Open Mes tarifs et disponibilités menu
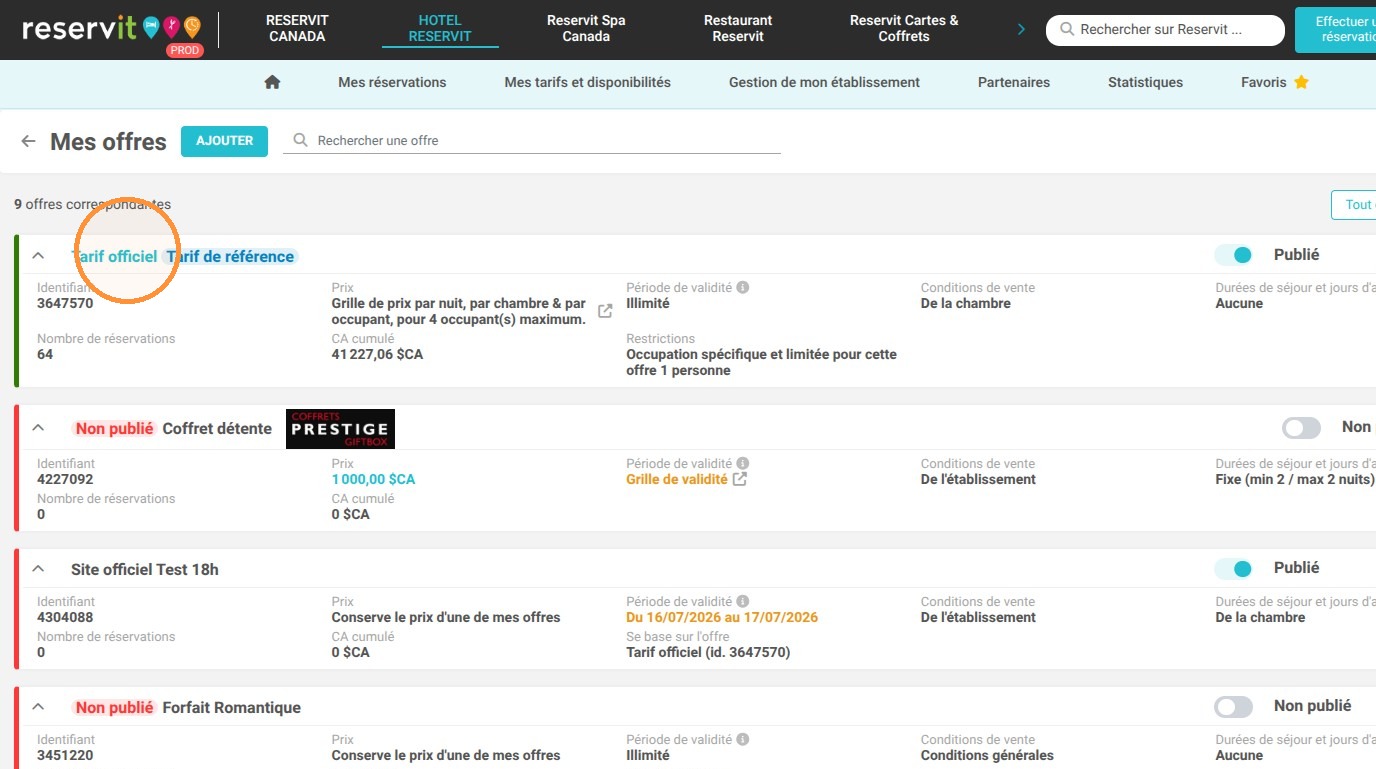This screenshot has width=1376, height=769. click(588, 82)
